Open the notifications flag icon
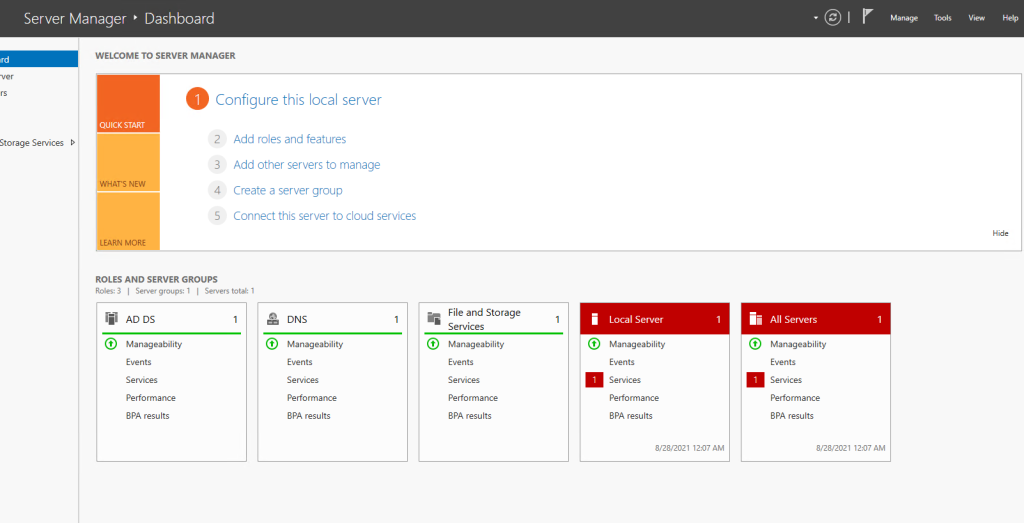Image resolution: width=1024 pixels, height=523 pixels. 867,17
